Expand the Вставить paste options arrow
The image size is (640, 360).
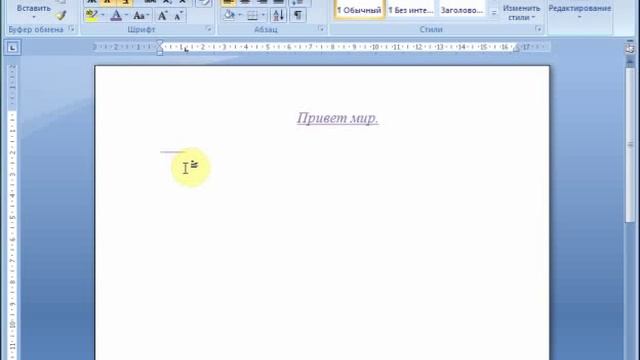pos(34,17)
